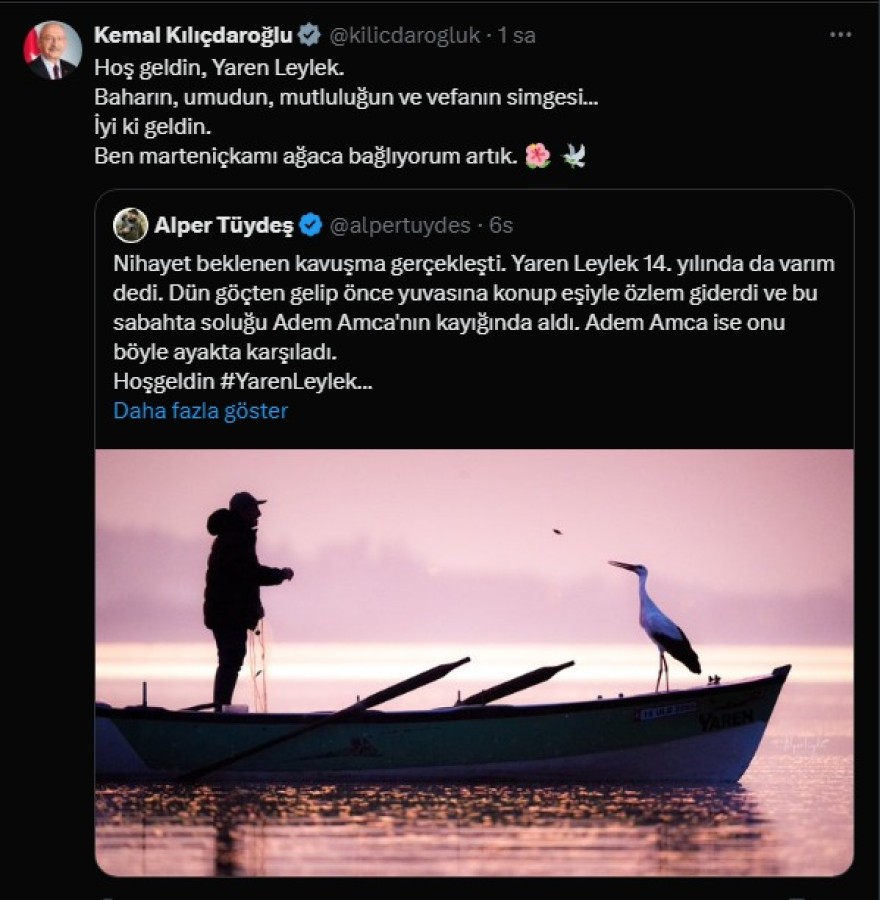
Task: Click the flower emoji in the tweet
Action: (537, 156)
